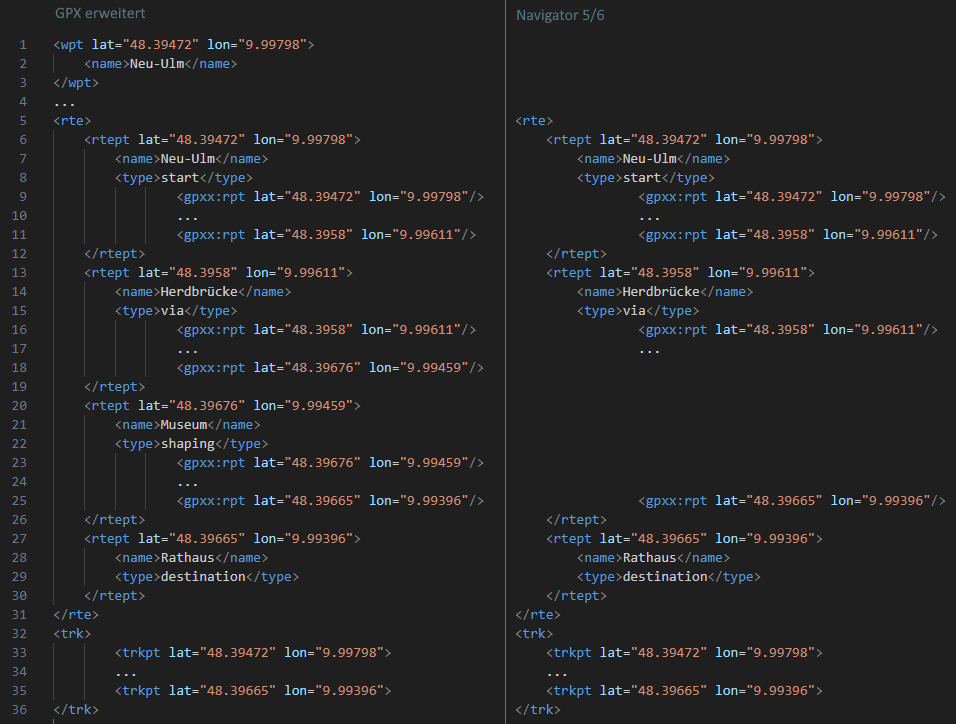Viewport: 956px width, 724px height.
Task: Click the opening rte tag in Navigator pane
Action: pos(534,121)
